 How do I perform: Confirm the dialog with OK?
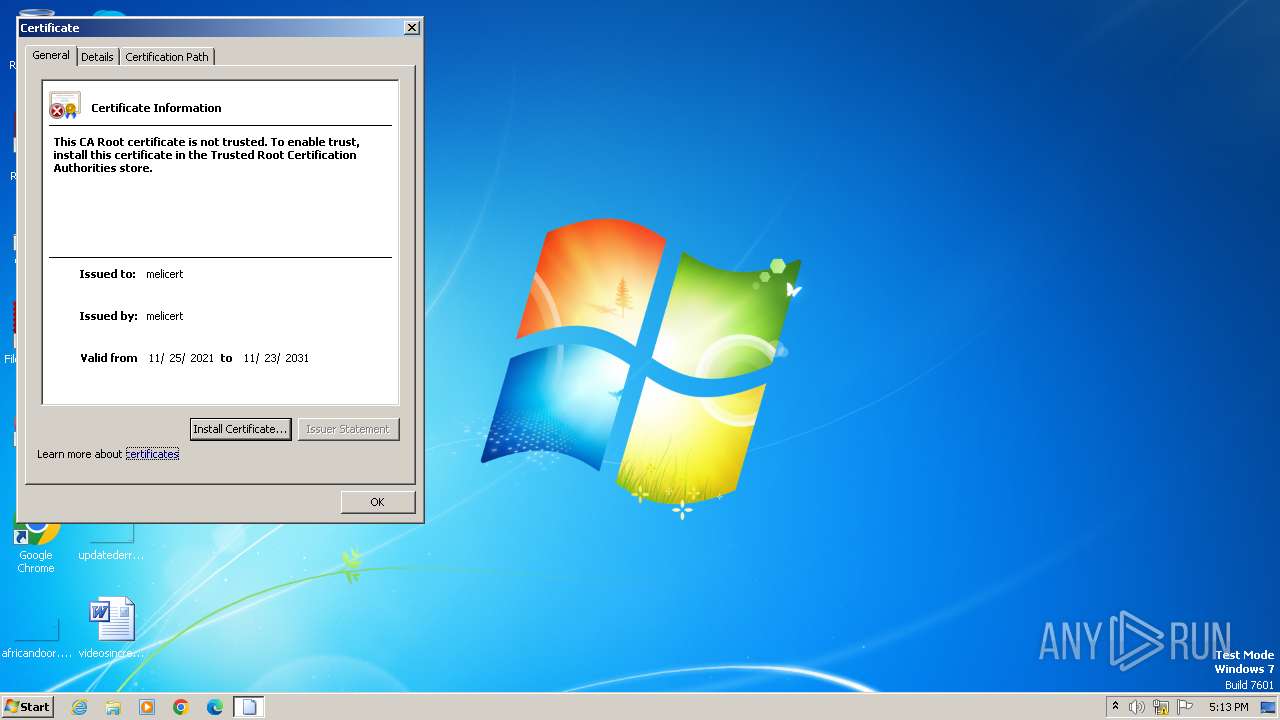pyautogui.click(x=377, y=502)
